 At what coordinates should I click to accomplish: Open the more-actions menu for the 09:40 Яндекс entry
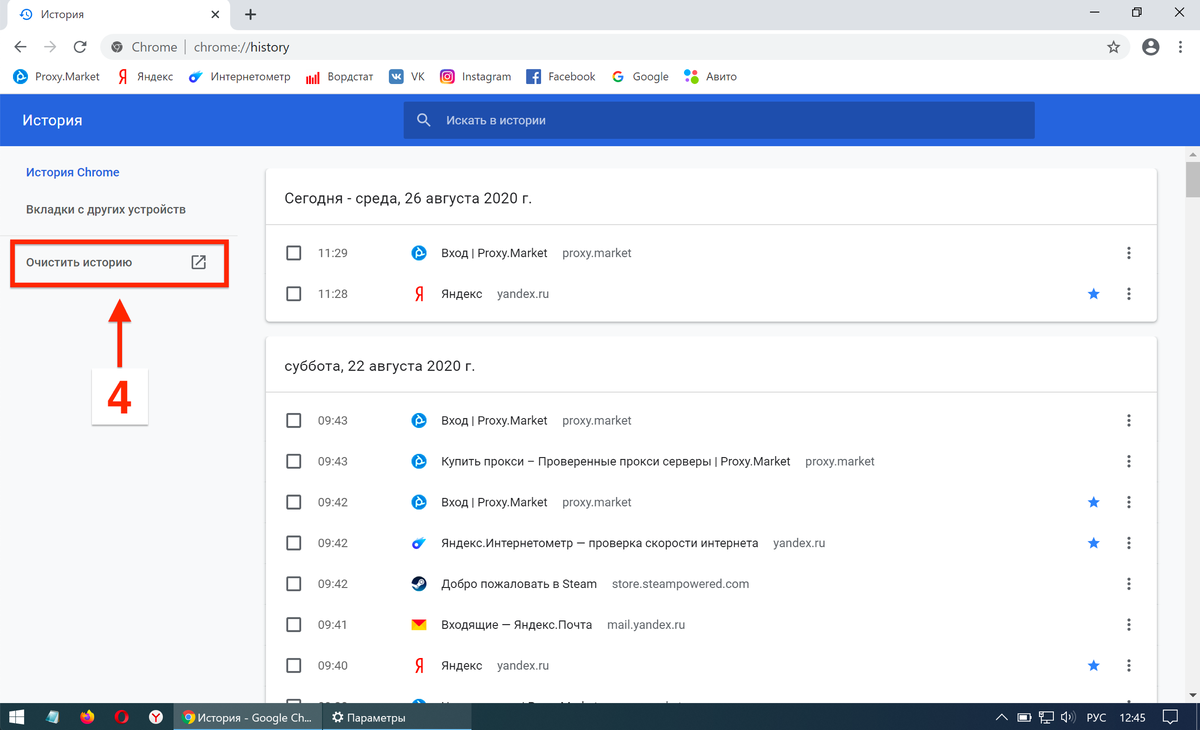(1128, 665)
